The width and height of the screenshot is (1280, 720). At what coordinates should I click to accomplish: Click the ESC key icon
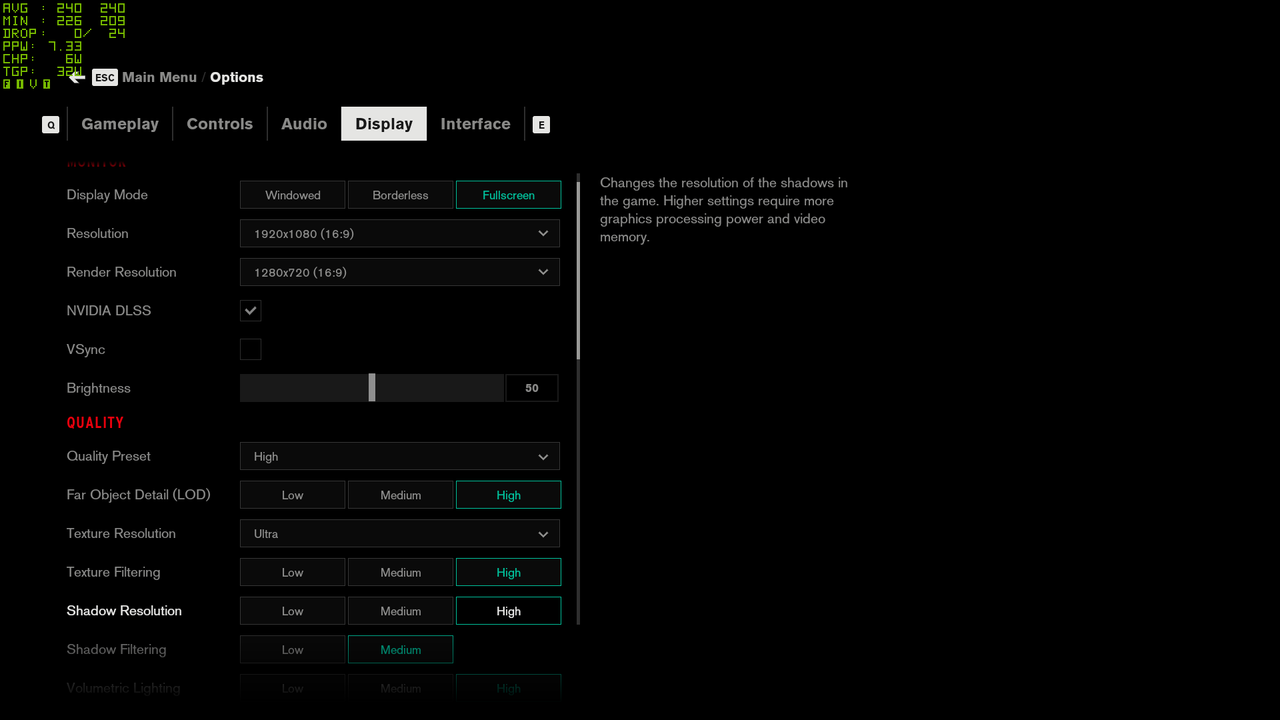105,77
